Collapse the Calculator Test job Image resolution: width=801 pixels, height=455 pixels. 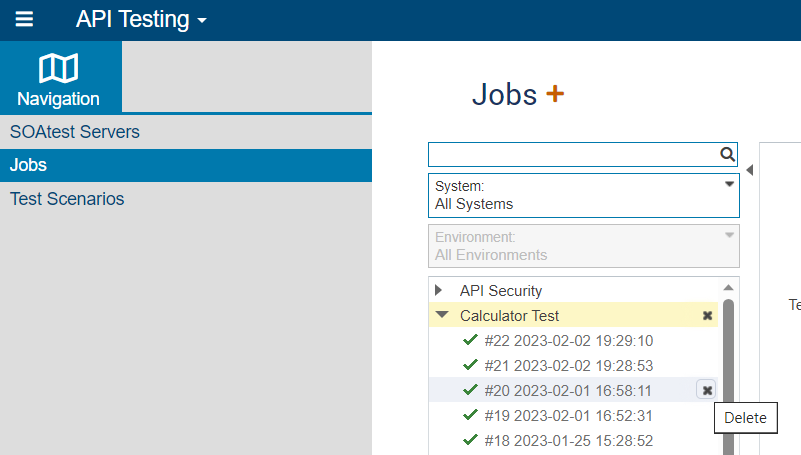(442, 315)
